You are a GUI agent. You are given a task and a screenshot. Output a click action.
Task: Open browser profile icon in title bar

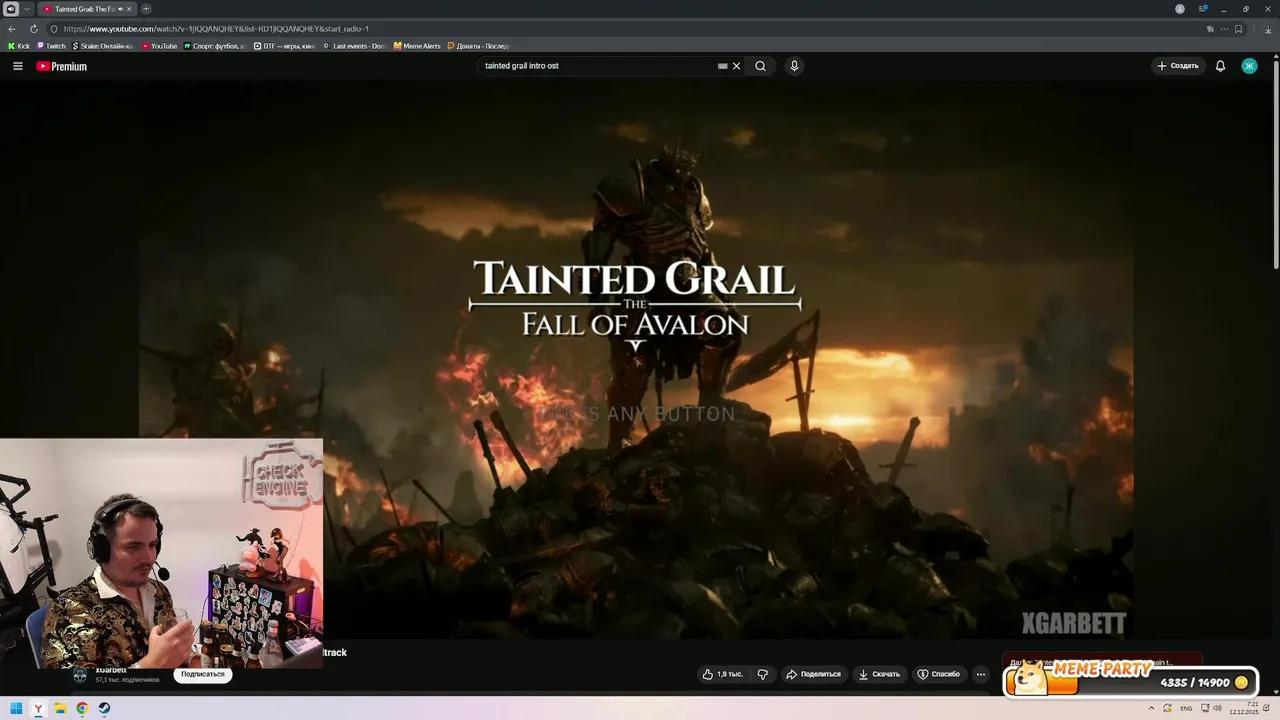click(x=1180, y=9)
